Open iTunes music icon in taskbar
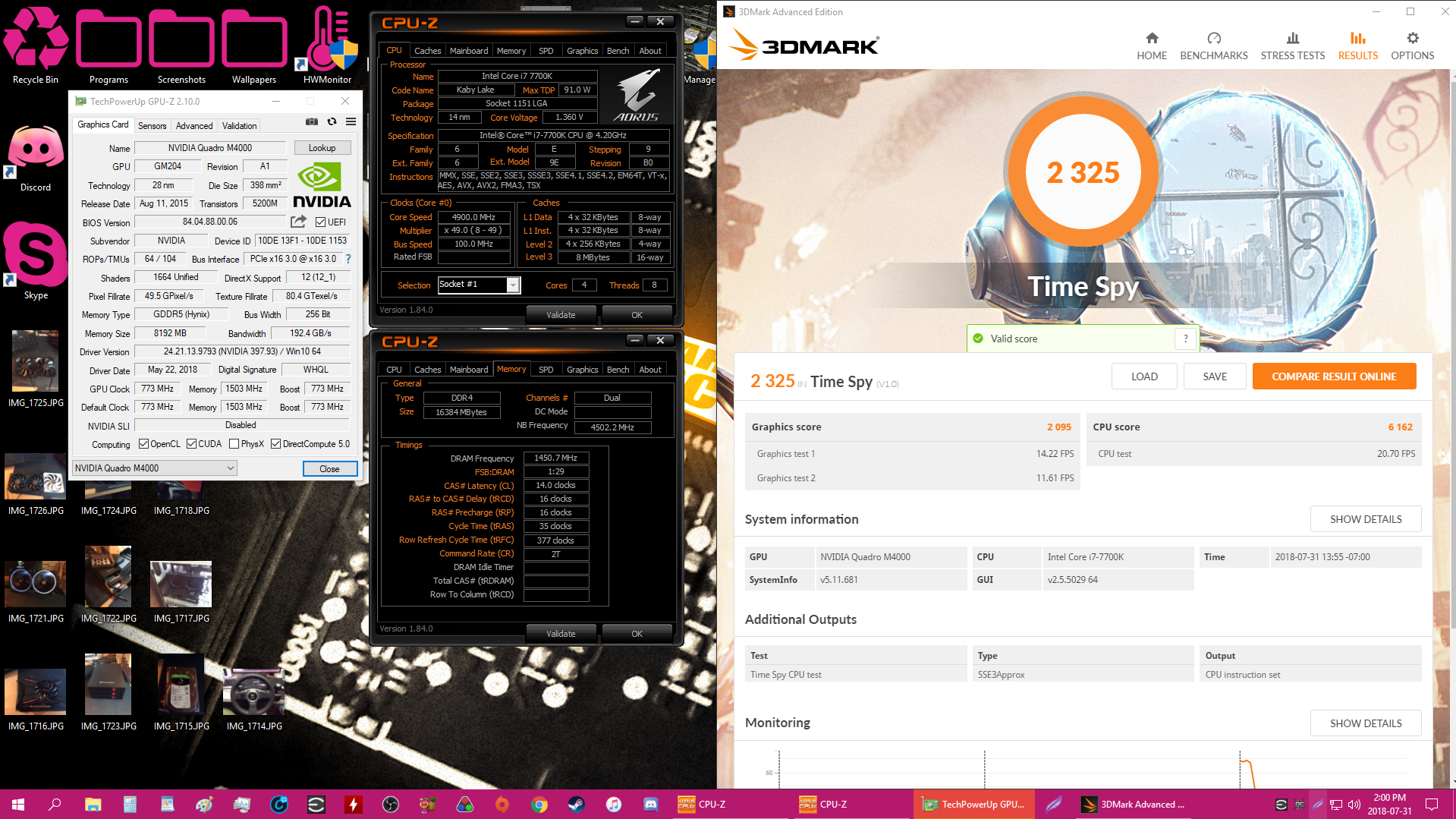Screen dimensions: 1456x819 click(x=614, y=804)
